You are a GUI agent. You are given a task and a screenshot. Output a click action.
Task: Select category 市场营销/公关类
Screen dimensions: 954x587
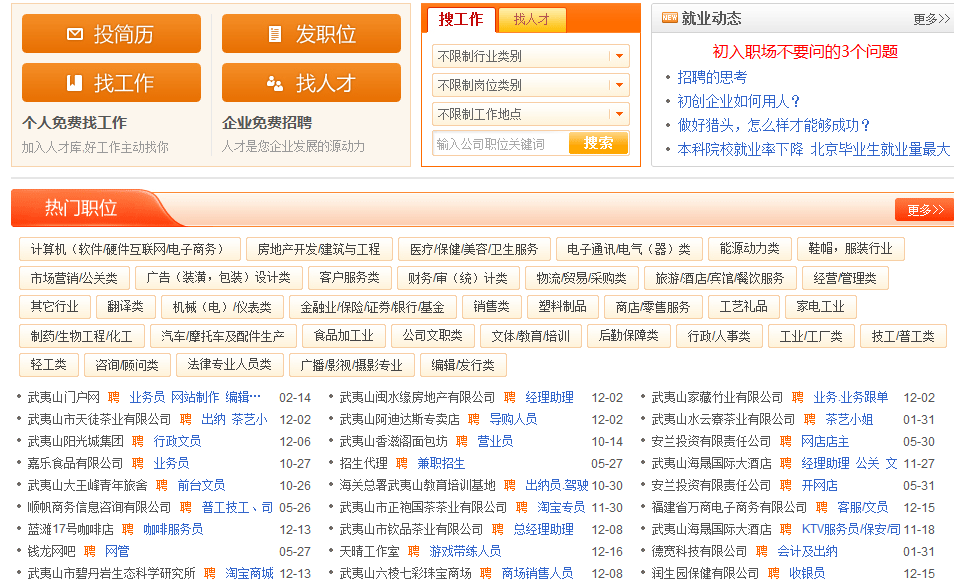(x=74, y=278)
